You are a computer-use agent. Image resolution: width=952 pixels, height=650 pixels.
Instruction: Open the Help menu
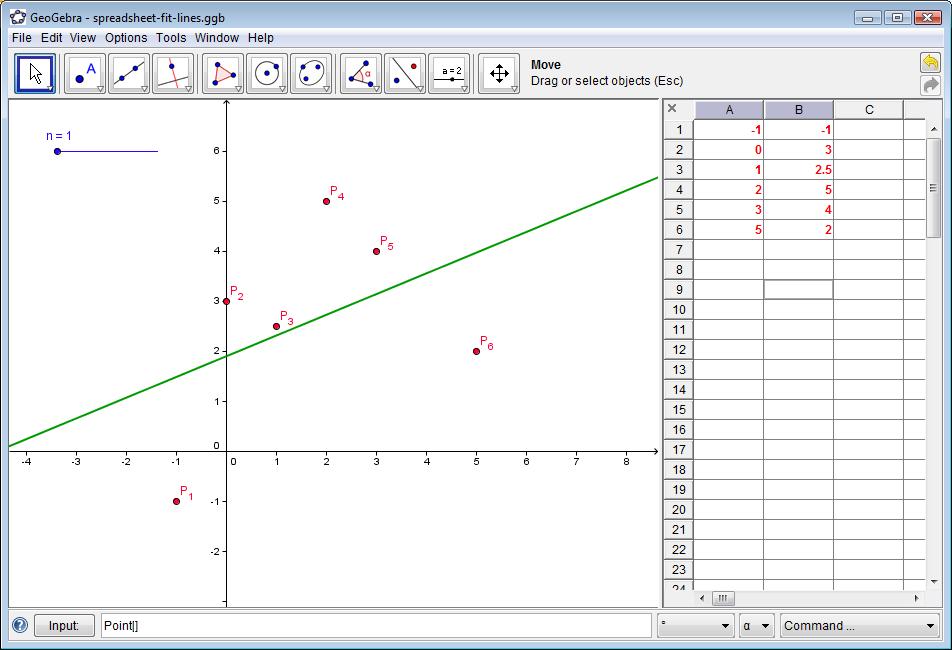tap(261, 38)
